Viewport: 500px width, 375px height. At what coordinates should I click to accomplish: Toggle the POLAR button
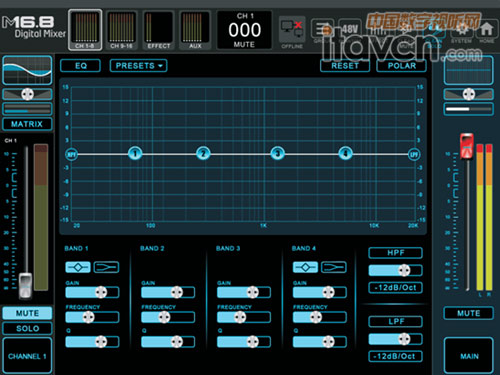pos(402,66)
